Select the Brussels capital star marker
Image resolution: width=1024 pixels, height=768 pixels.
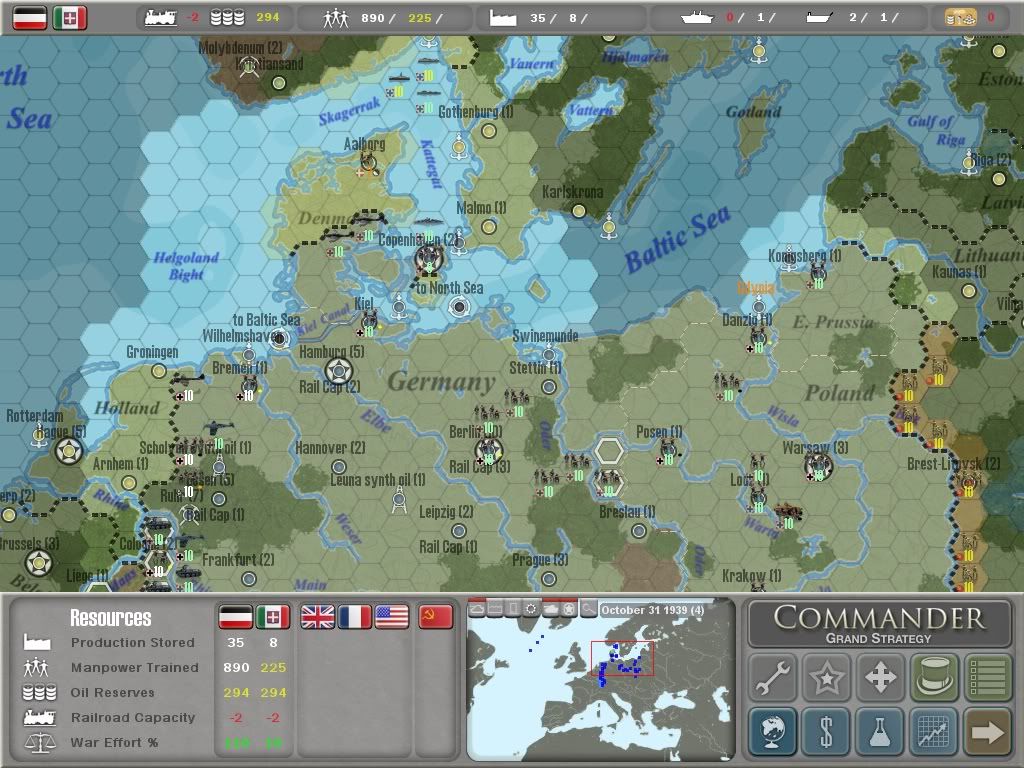(x=39, y=563)
